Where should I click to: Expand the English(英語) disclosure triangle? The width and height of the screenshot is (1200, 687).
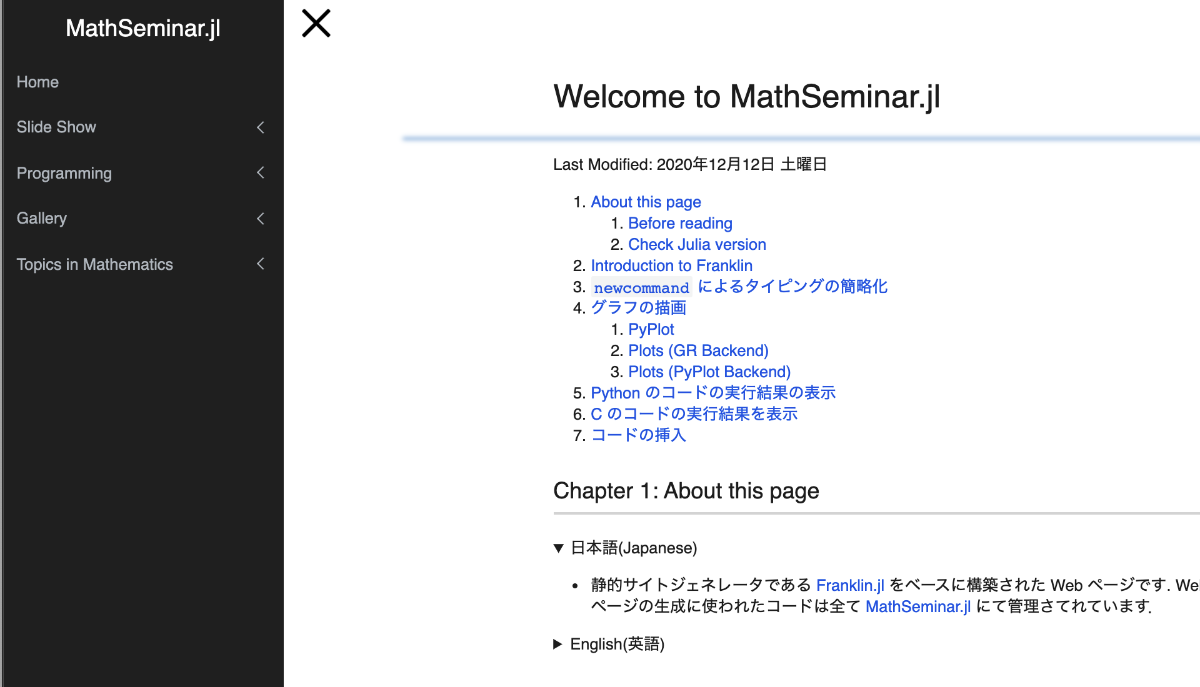[558, 644]
